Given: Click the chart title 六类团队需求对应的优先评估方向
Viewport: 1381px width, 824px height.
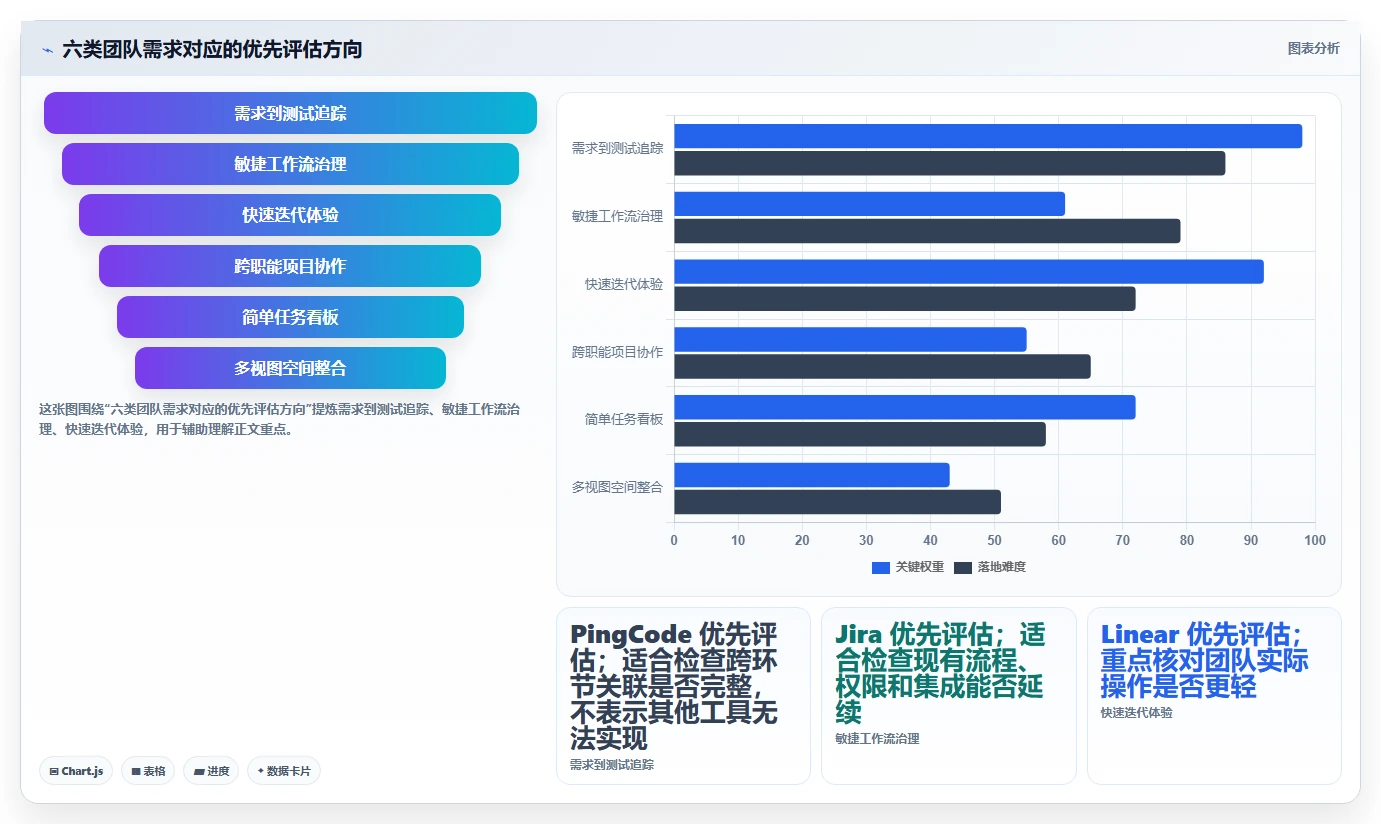Looking at the screenshot, I should pos(212,49).
